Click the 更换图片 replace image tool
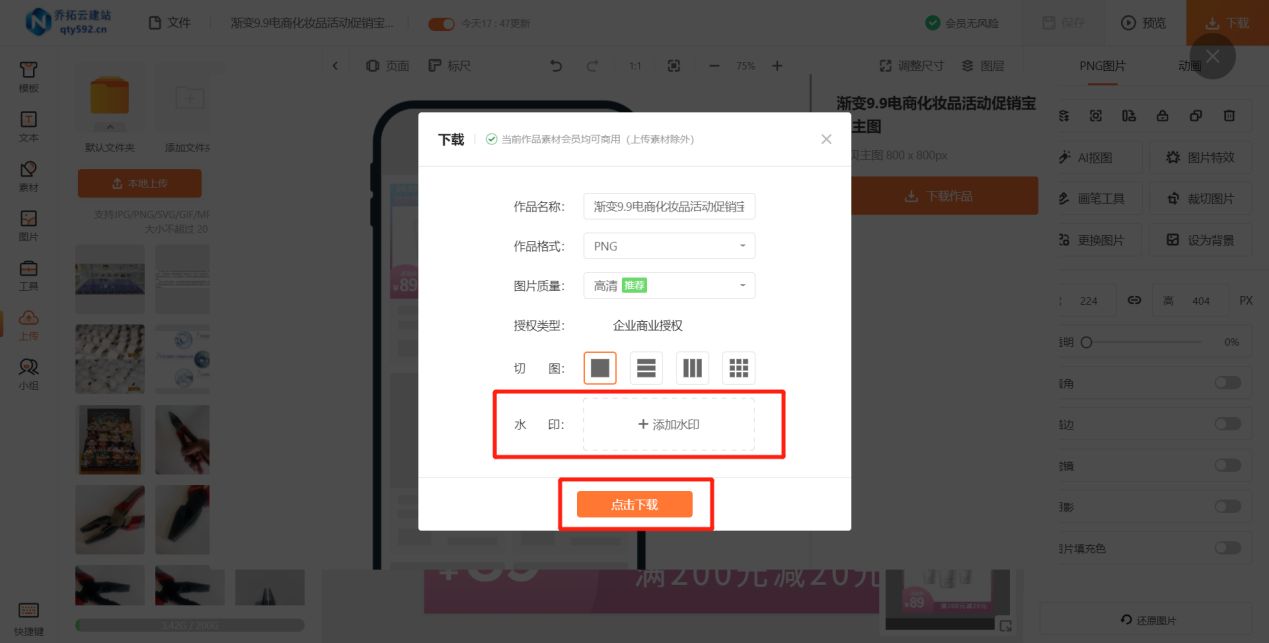 (1091, 239)
